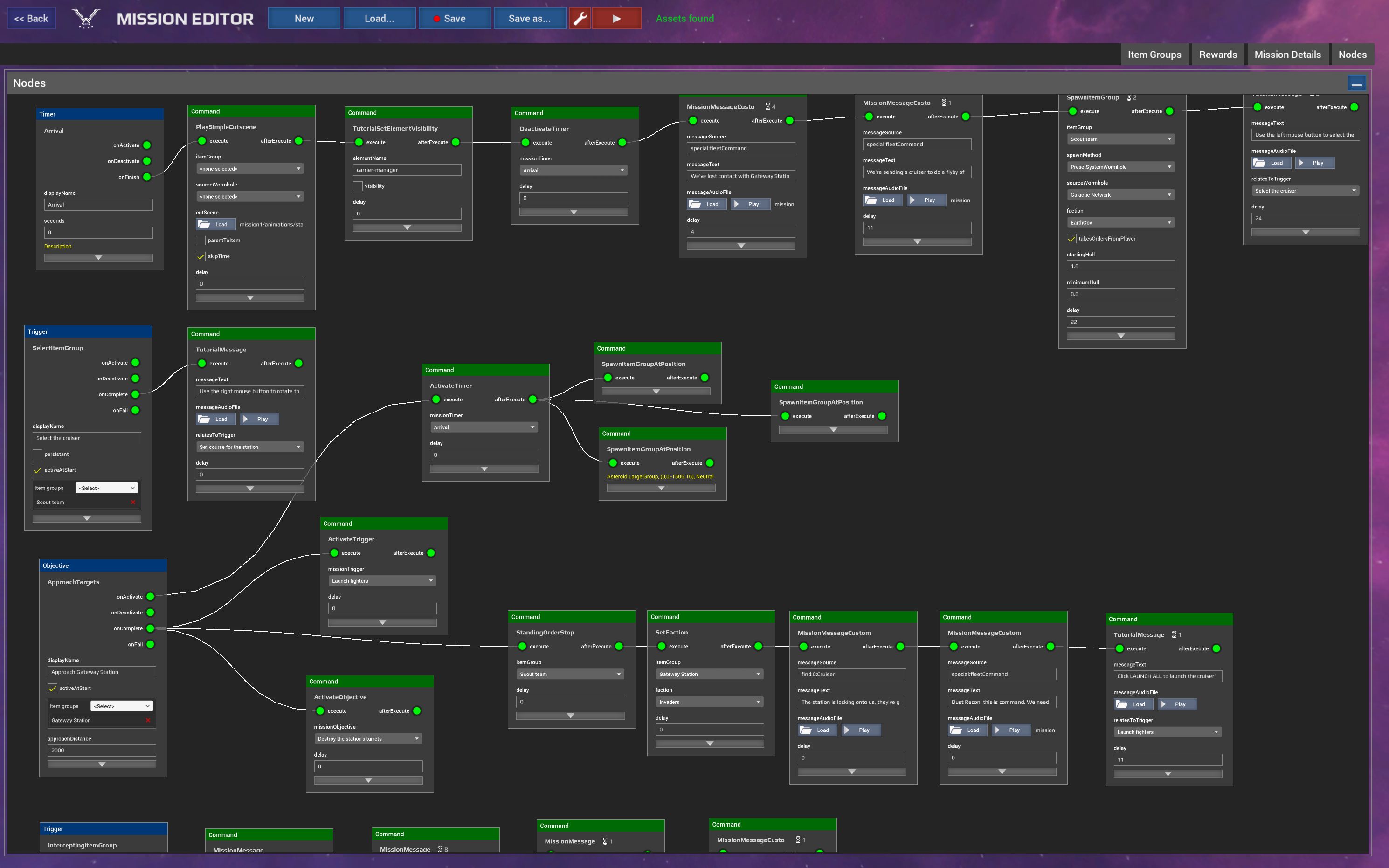Click Load in Mission Editor toolbar

[379, 18]
